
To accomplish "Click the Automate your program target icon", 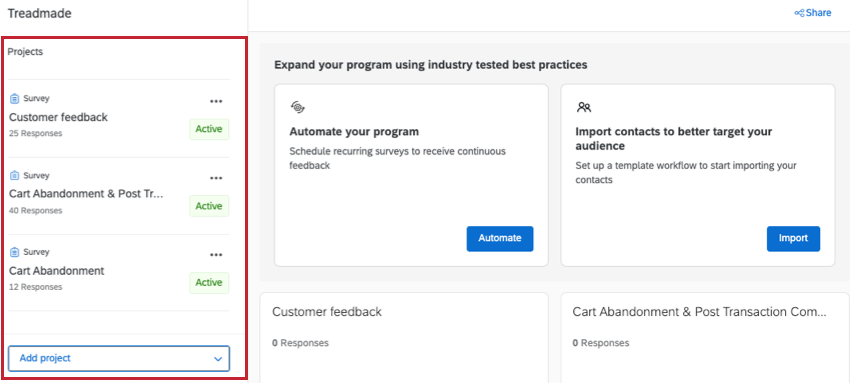I will click(297, 107).
